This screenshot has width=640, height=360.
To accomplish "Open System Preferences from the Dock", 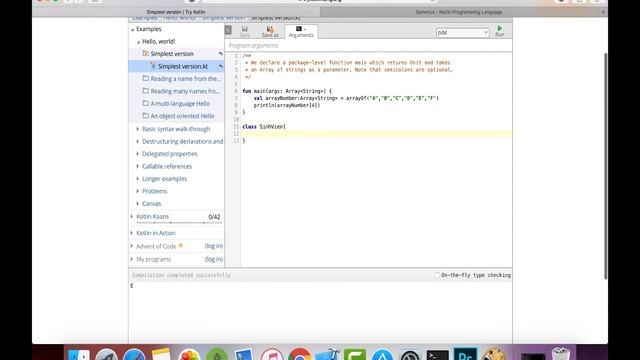I will click(x=410, y=355).
